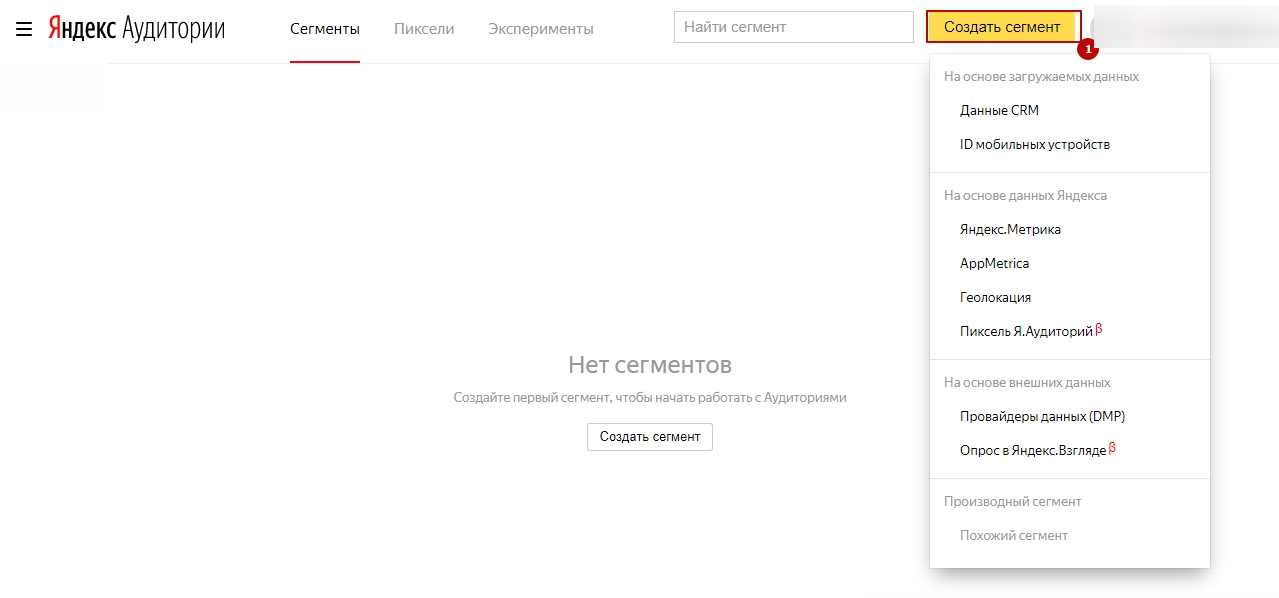Click the Нет сегментов heading text
This screenshot has height=598, width=1279.
[x=650, y=364]
